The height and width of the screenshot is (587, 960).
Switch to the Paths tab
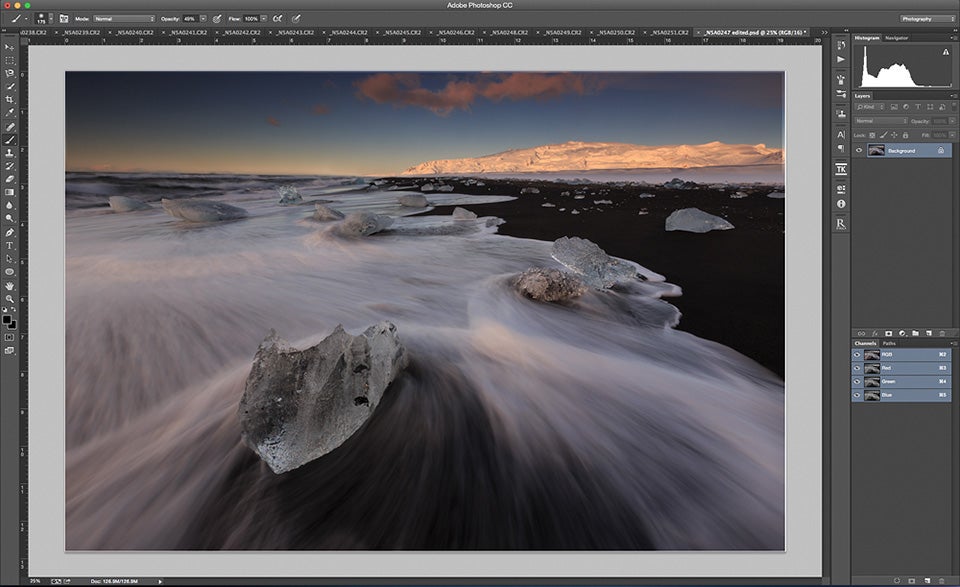[x=888, y=344]
